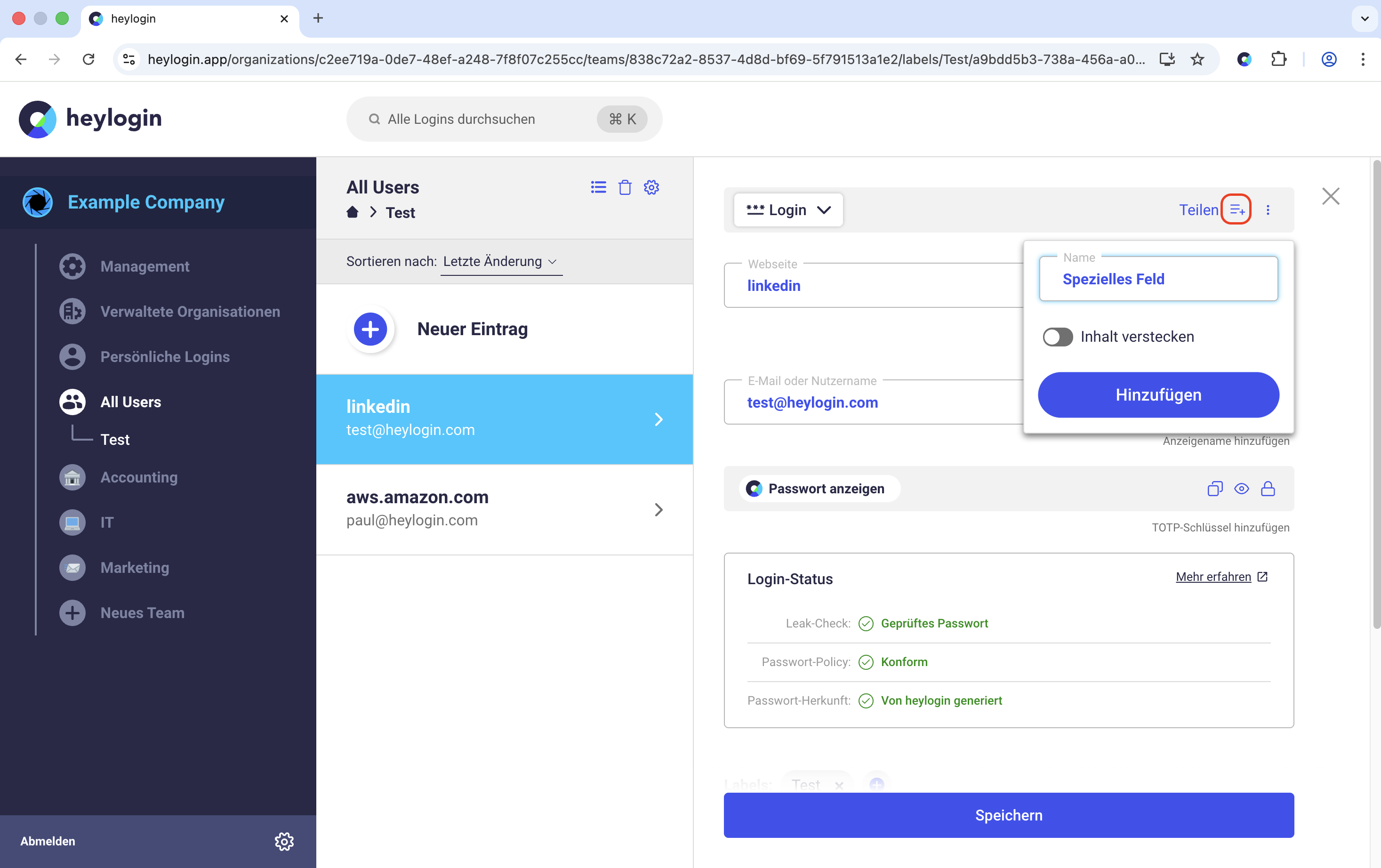
Task: Open settings gear next to Abmelden
Action: (284, 841)
